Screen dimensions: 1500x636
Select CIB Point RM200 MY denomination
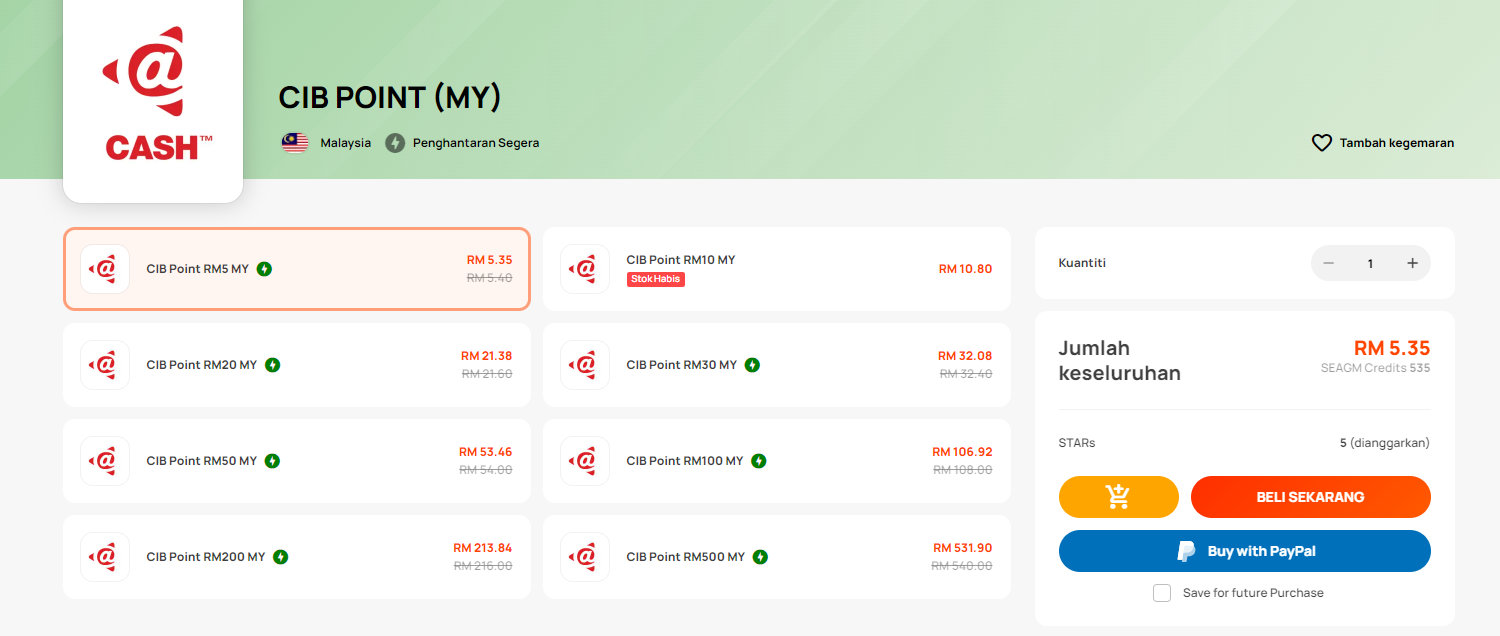297,557
